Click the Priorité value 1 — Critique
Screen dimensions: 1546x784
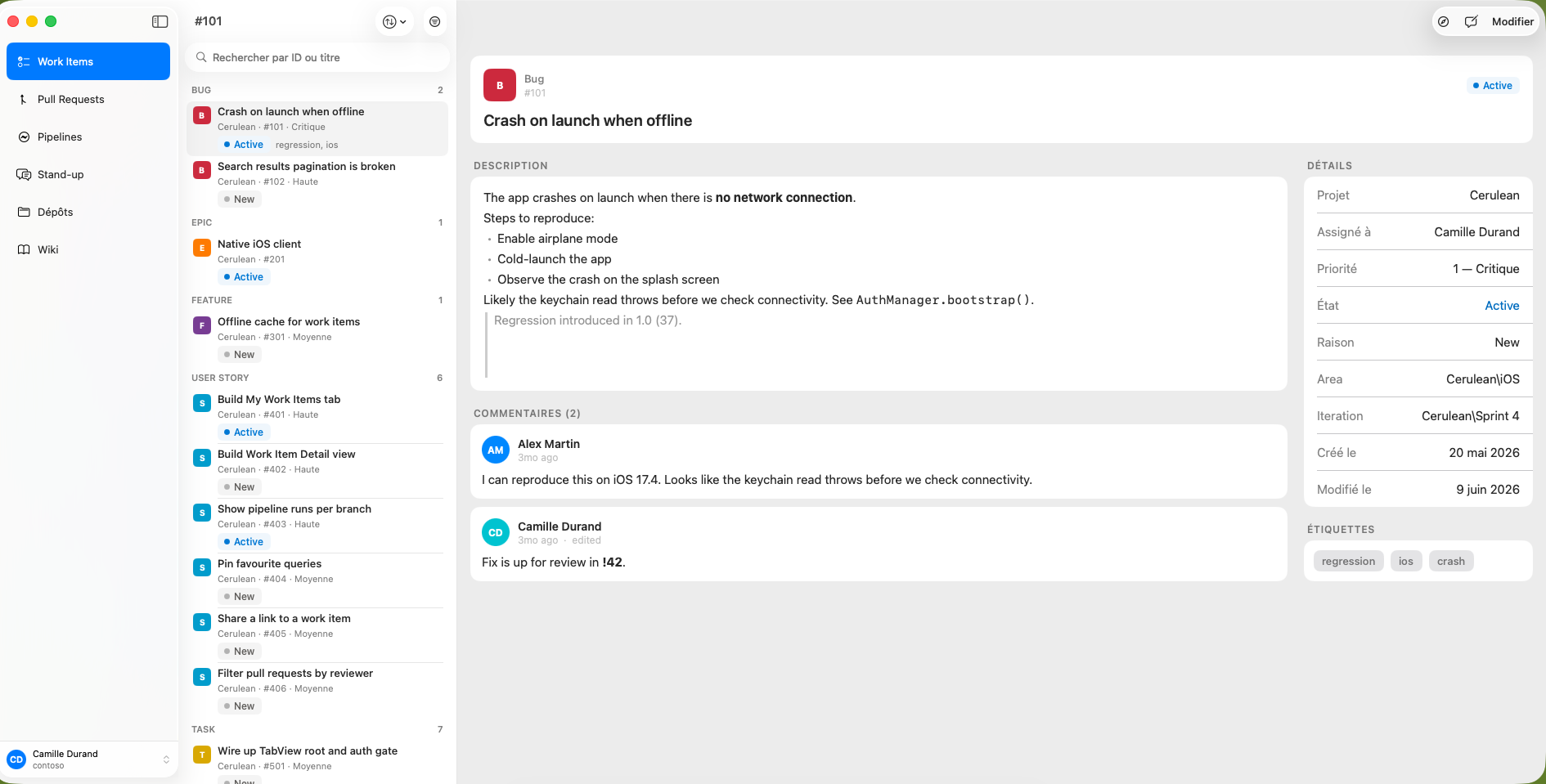click(x=1485, y=269)
